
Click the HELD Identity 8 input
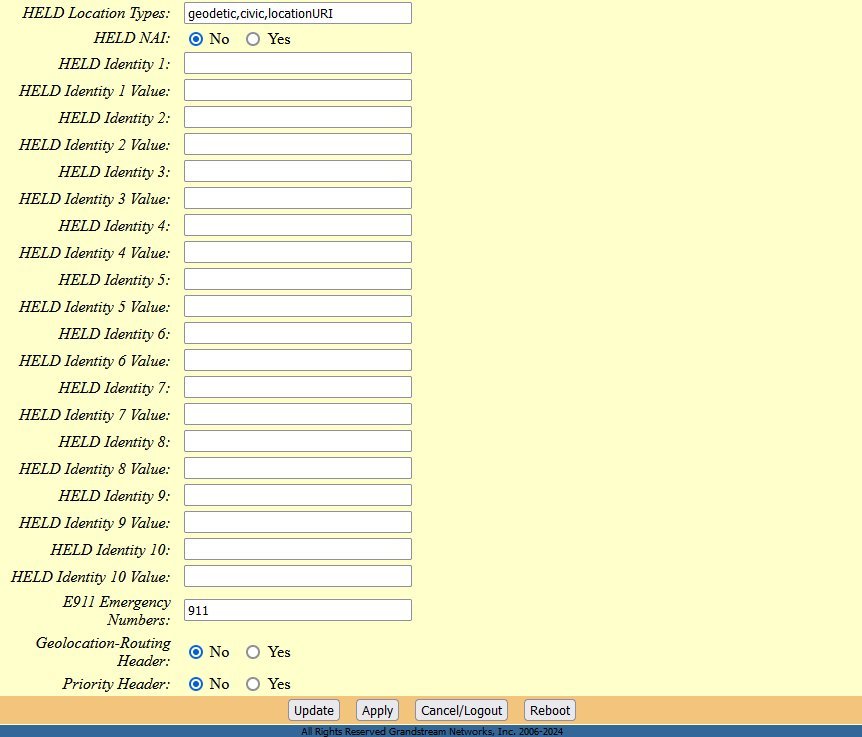[298, 441]
